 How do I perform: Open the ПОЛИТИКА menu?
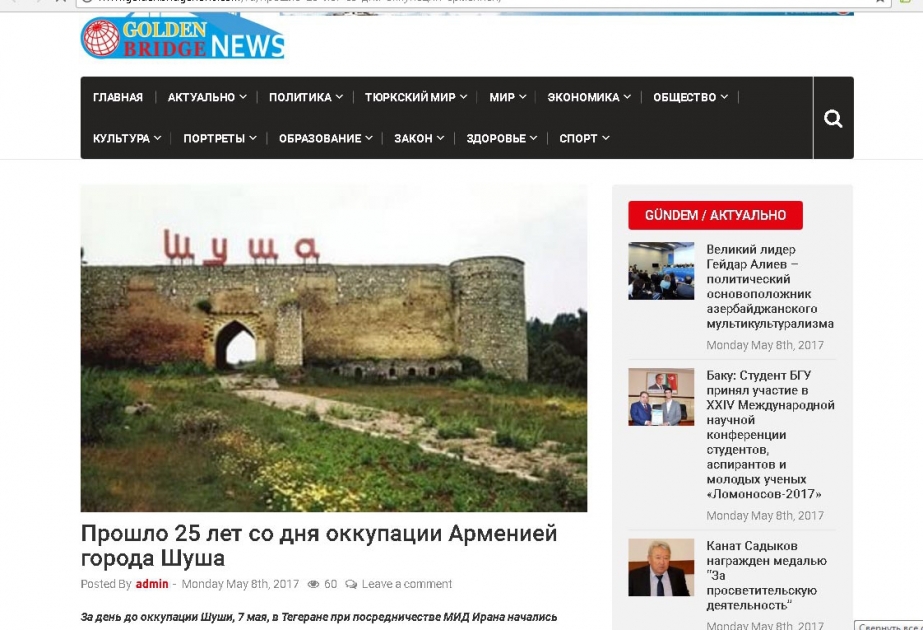(306, 97)
